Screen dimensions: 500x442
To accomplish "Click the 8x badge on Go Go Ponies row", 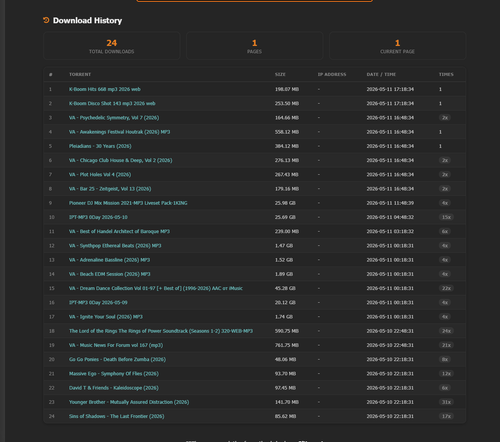I will pyautogui.click(x=445, y=360).
